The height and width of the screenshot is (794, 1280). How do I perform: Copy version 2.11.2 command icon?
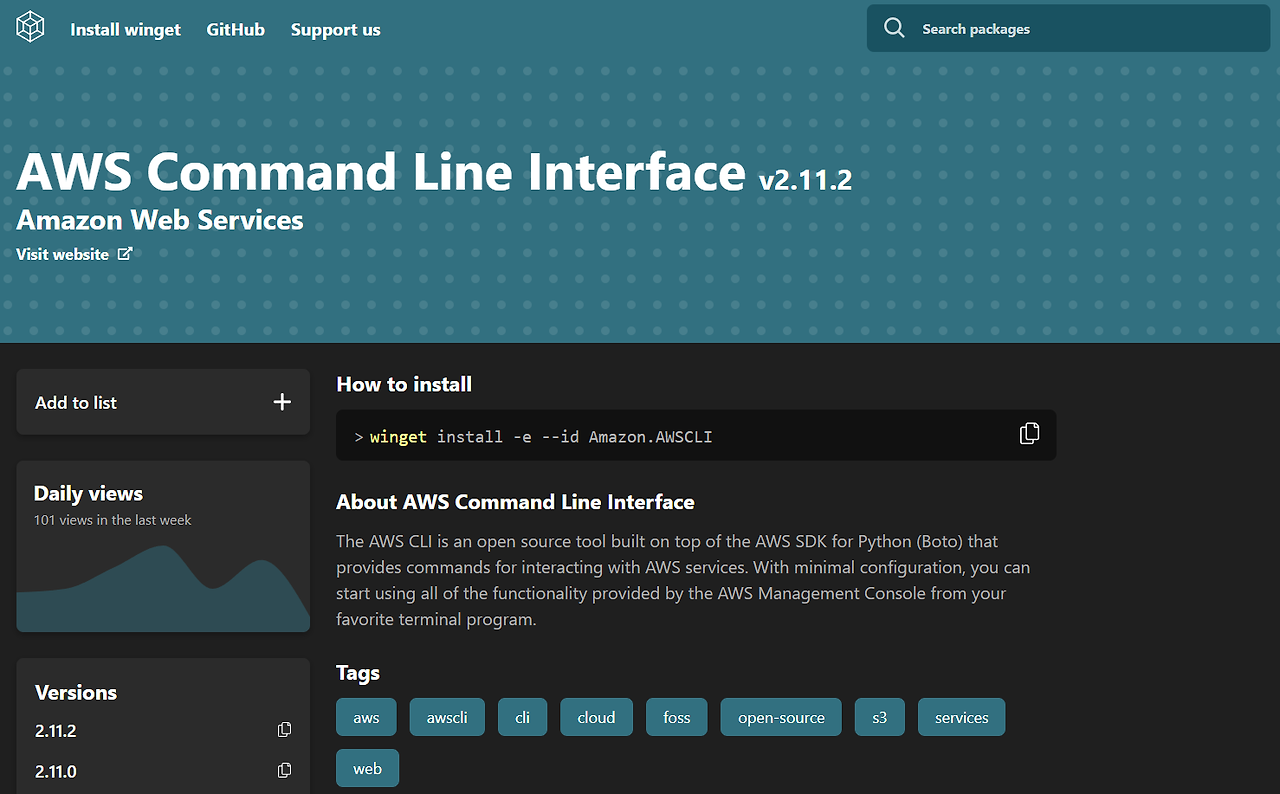285,730
